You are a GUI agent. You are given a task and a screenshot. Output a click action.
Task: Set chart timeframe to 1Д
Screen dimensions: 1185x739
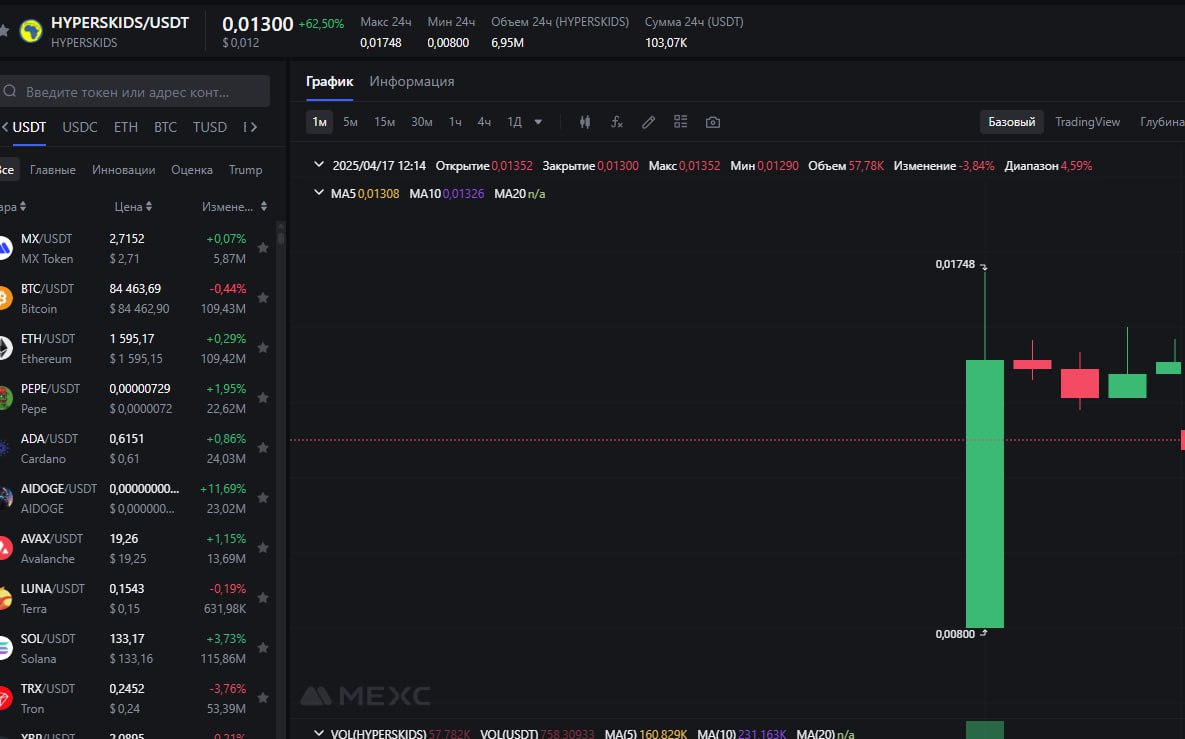coord(515,122)
